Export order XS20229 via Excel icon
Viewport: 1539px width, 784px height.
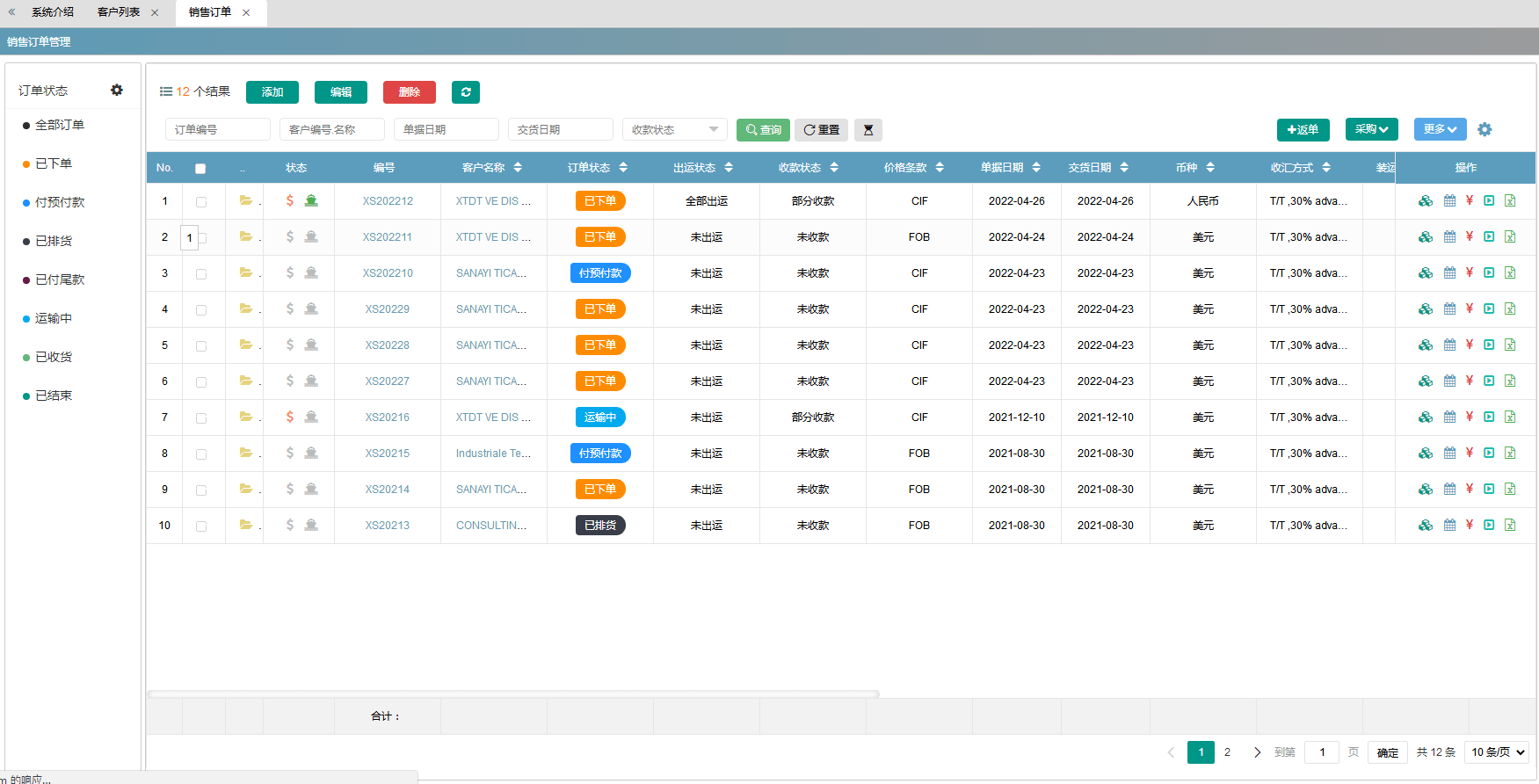point(1510,309)
